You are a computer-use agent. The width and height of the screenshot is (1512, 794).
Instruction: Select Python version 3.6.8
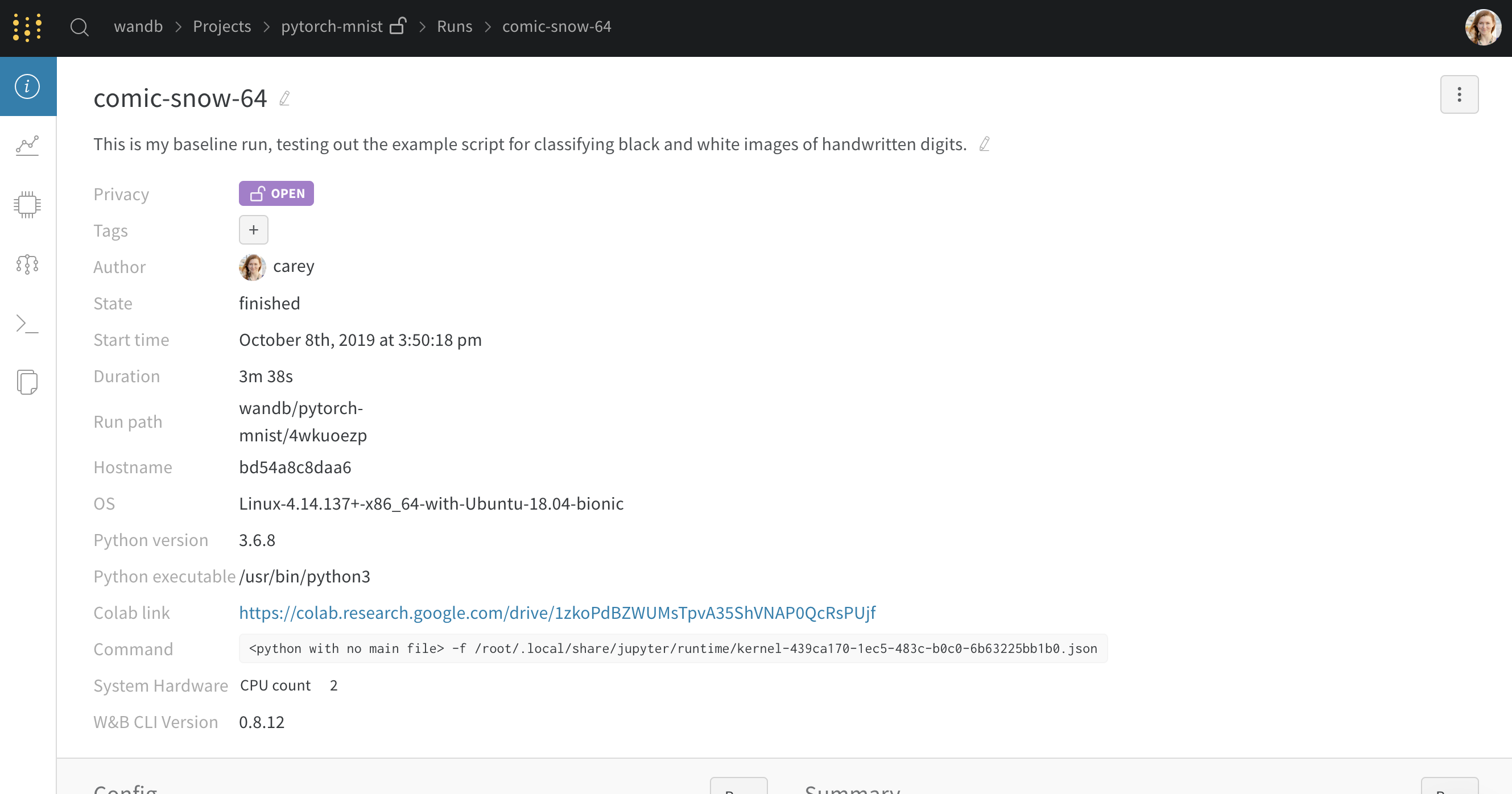(x=257, y=540)
